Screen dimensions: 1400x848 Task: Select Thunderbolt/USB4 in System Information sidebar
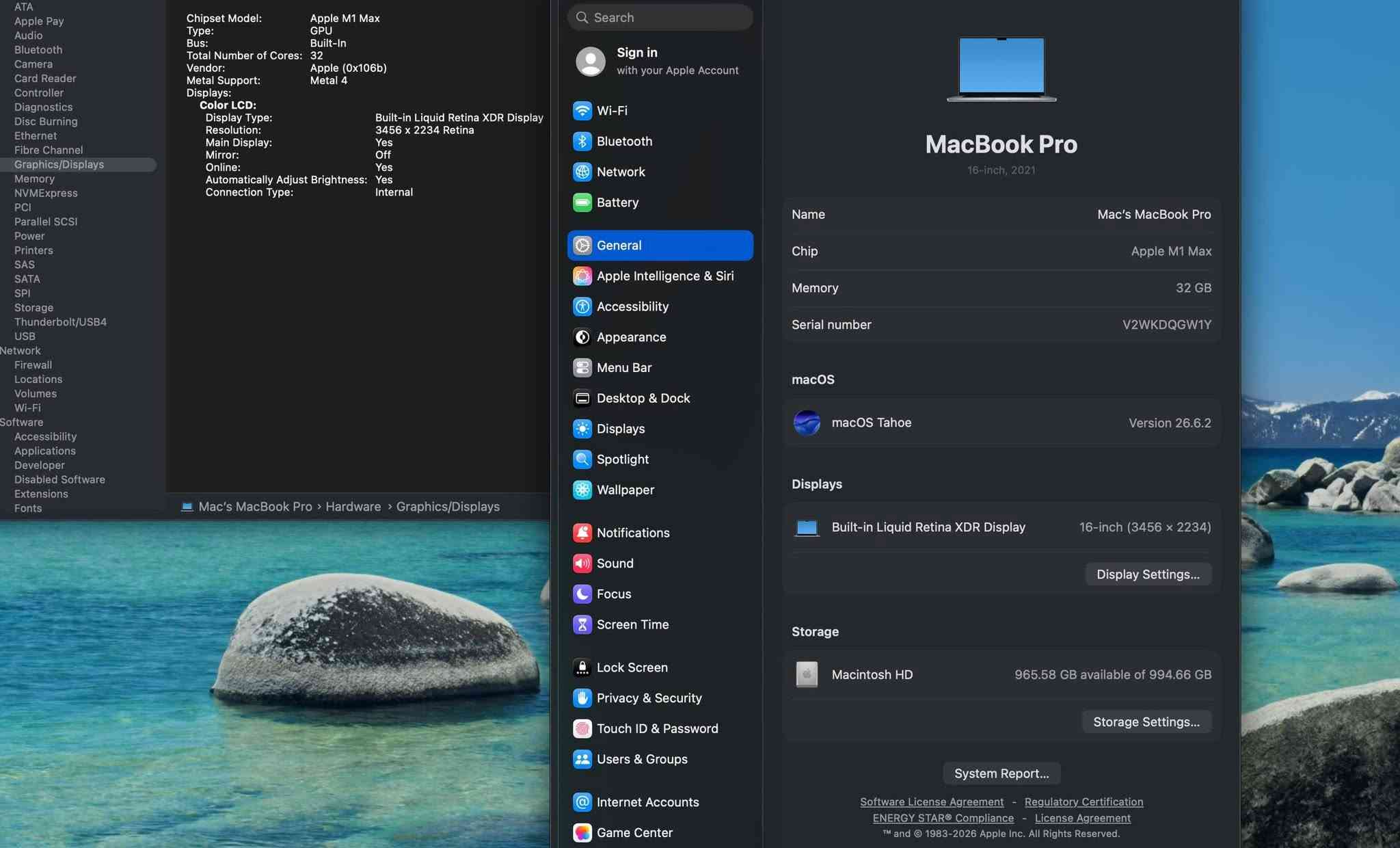click(60, 321)
